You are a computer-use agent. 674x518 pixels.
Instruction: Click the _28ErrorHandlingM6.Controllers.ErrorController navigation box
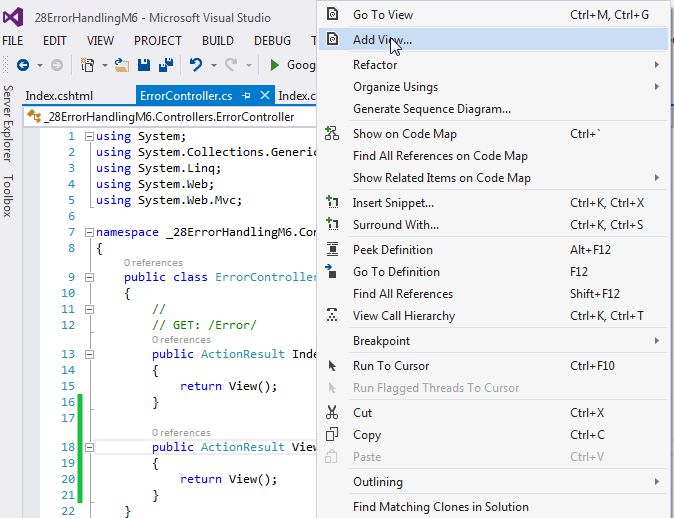point(170,116)
